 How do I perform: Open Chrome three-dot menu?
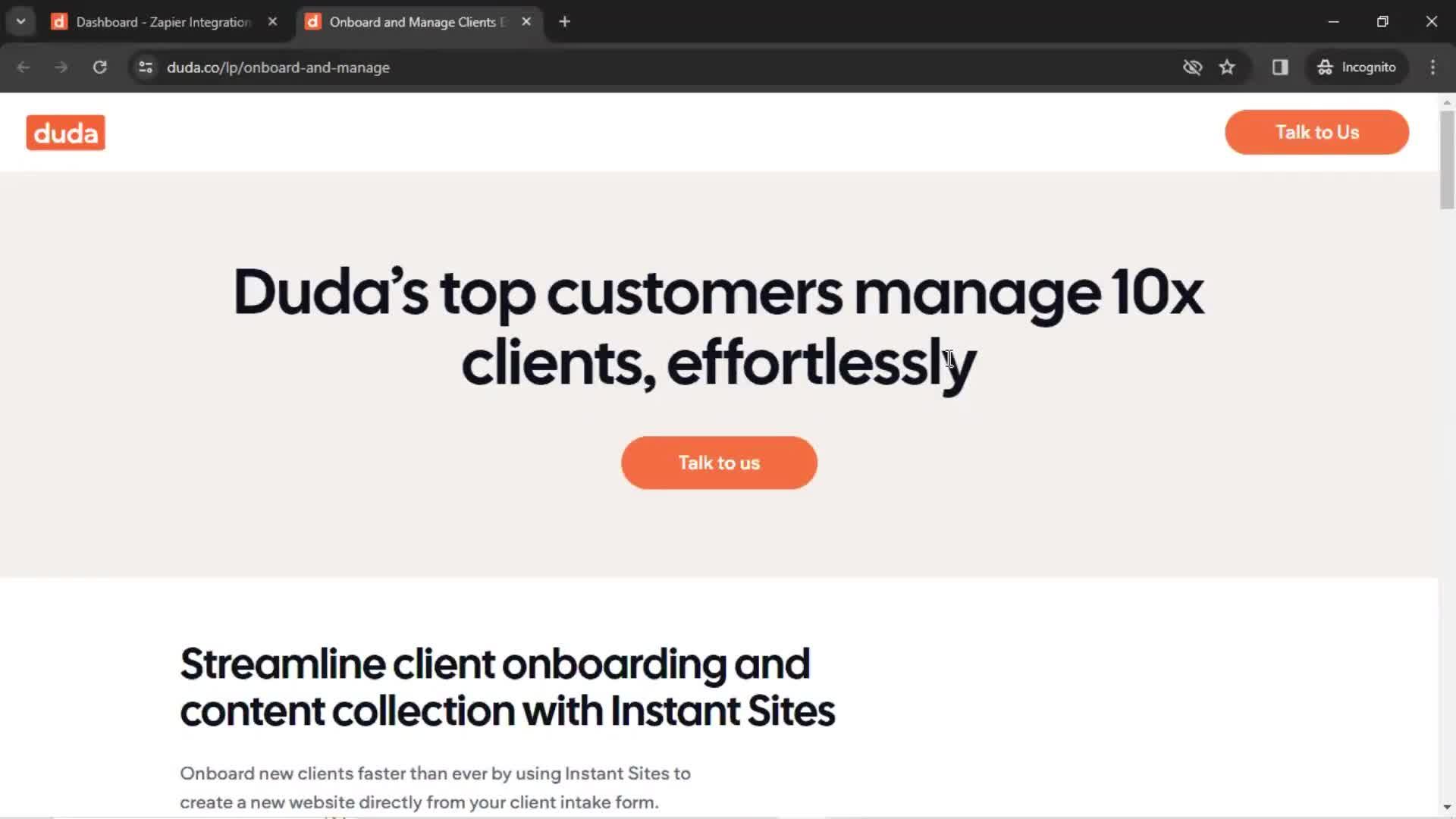tap(1432, 67)
